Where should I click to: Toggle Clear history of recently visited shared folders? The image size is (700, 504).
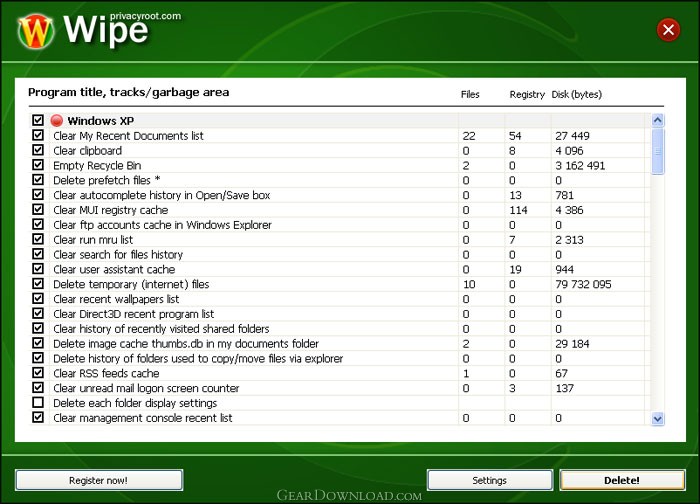(x=38, y=328)
